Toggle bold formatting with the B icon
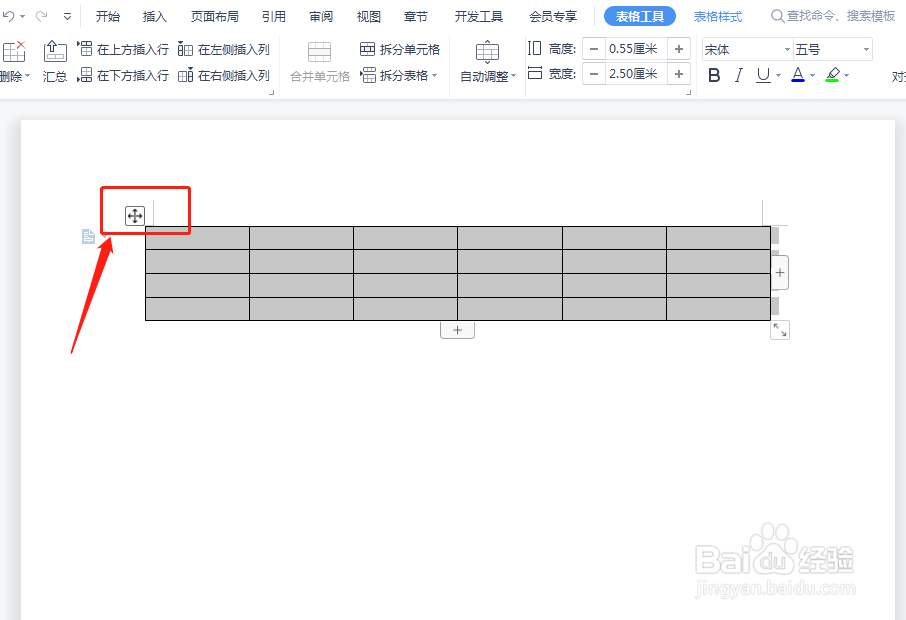This screenshot has height=620, width=906. [713, 74]
